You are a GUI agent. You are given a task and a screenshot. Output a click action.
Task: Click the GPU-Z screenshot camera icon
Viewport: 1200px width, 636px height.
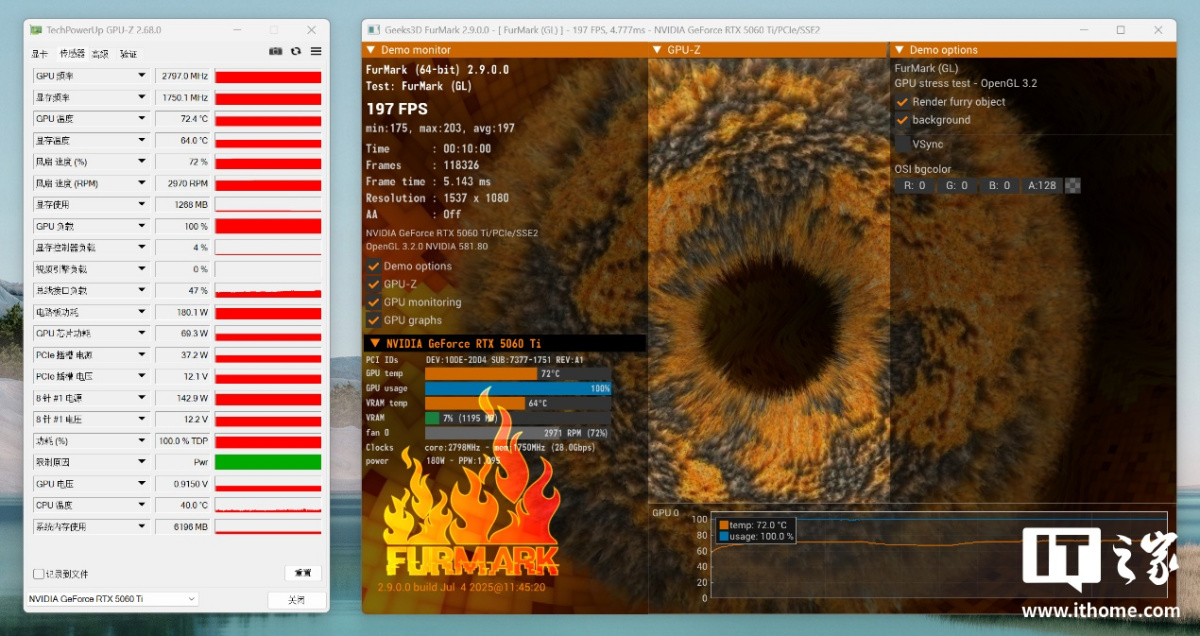pyautogui.click(x=276, y=51)
